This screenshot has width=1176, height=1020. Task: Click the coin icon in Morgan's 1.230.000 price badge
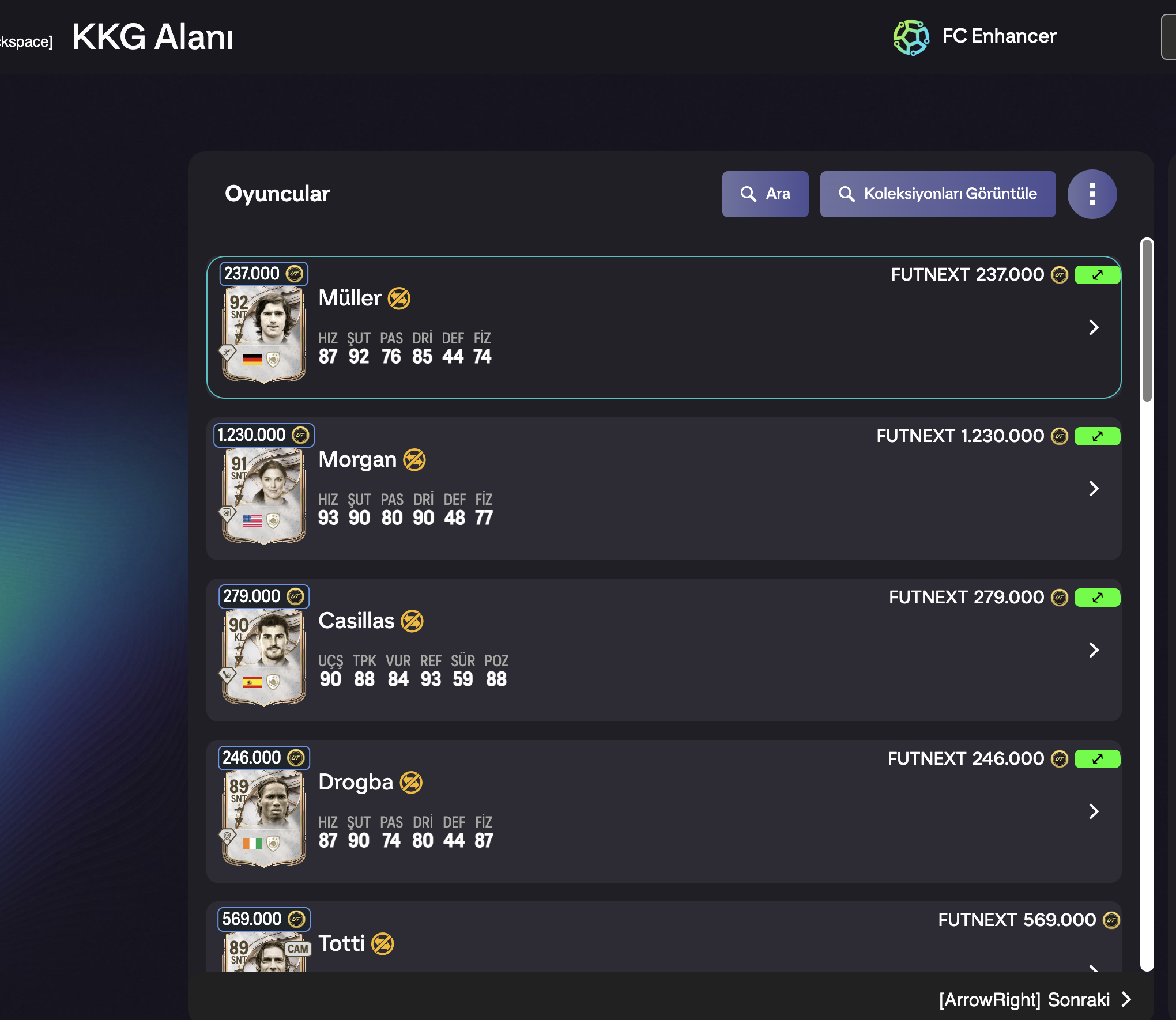click(x=300, y=435)
